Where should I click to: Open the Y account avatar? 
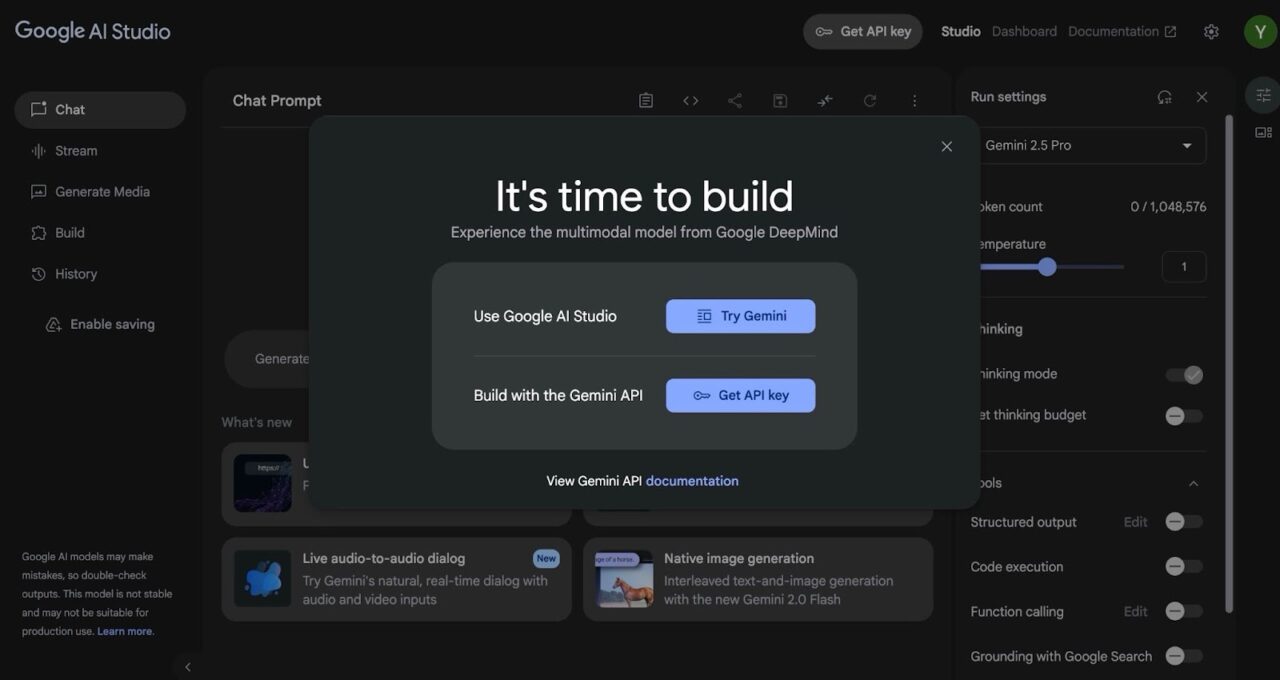(x=1260, y=31)
